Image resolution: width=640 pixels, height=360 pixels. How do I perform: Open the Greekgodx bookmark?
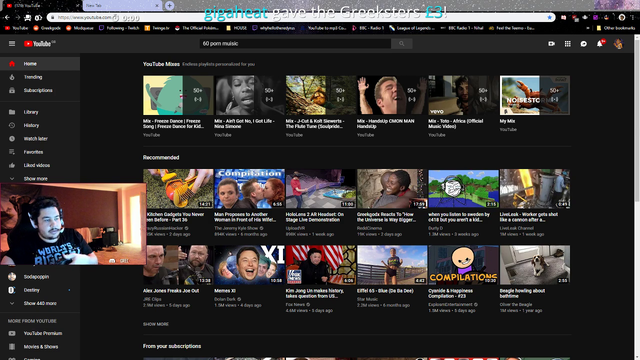(47, 28)
